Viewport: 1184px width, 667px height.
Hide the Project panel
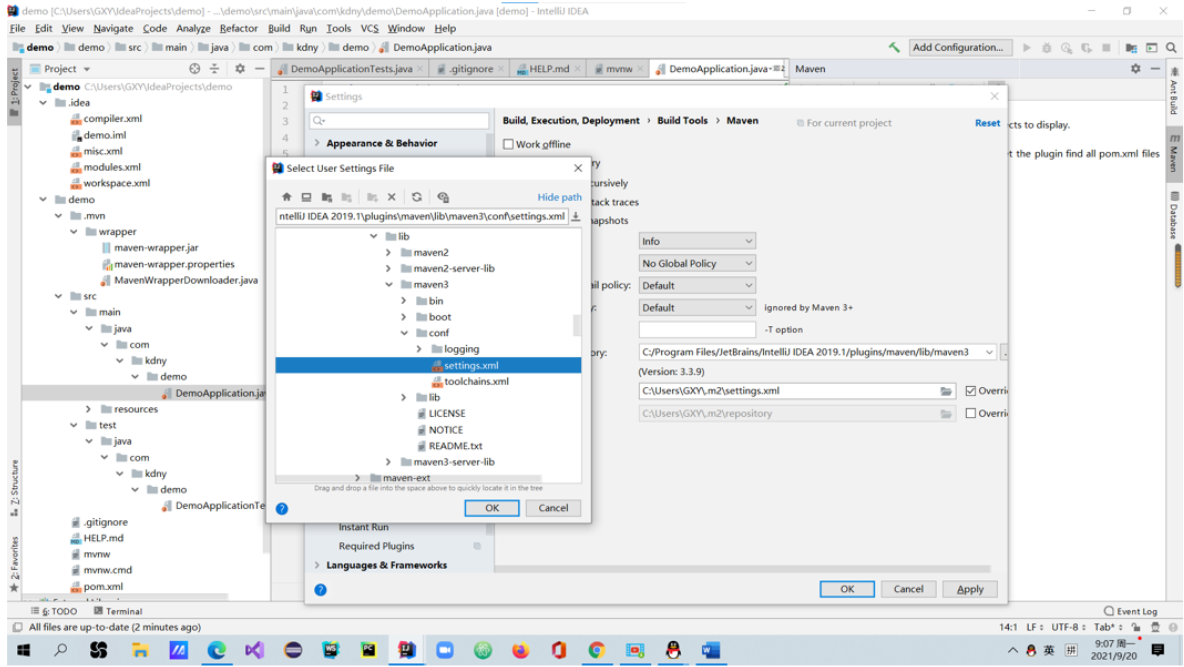coord(260,68)
